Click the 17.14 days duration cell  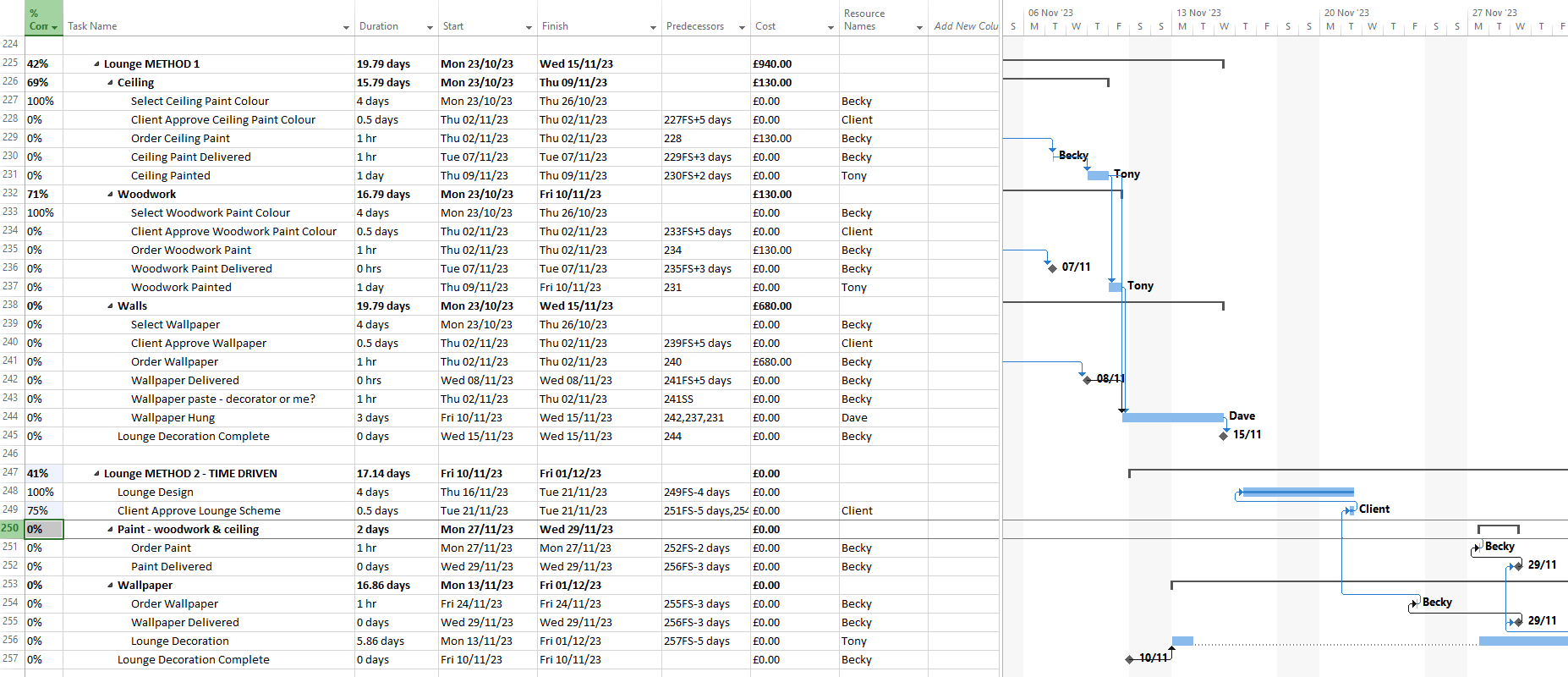coord(397,474)
